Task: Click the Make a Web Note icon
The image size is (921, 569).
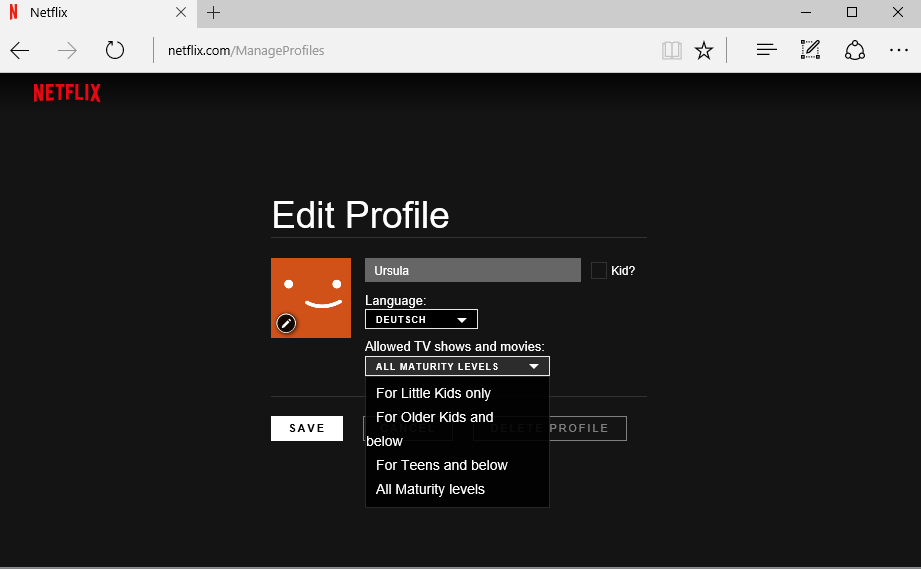Action: [x=810, y=50]
